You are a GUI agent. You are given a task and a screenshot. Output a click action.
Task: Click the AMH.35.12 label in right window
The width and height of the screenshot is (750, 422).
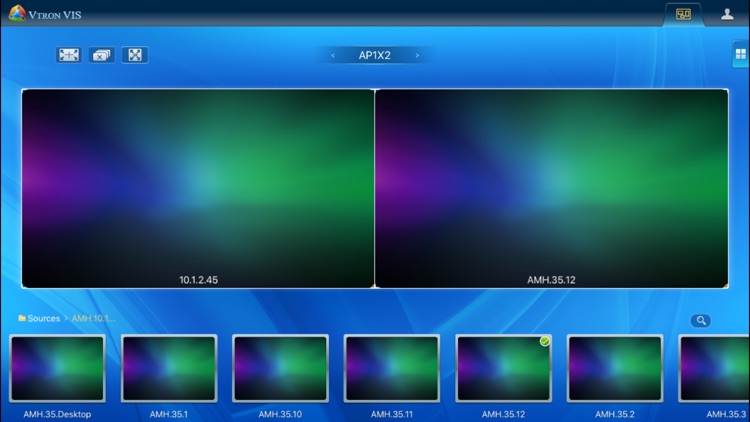[x=551, y=280]
